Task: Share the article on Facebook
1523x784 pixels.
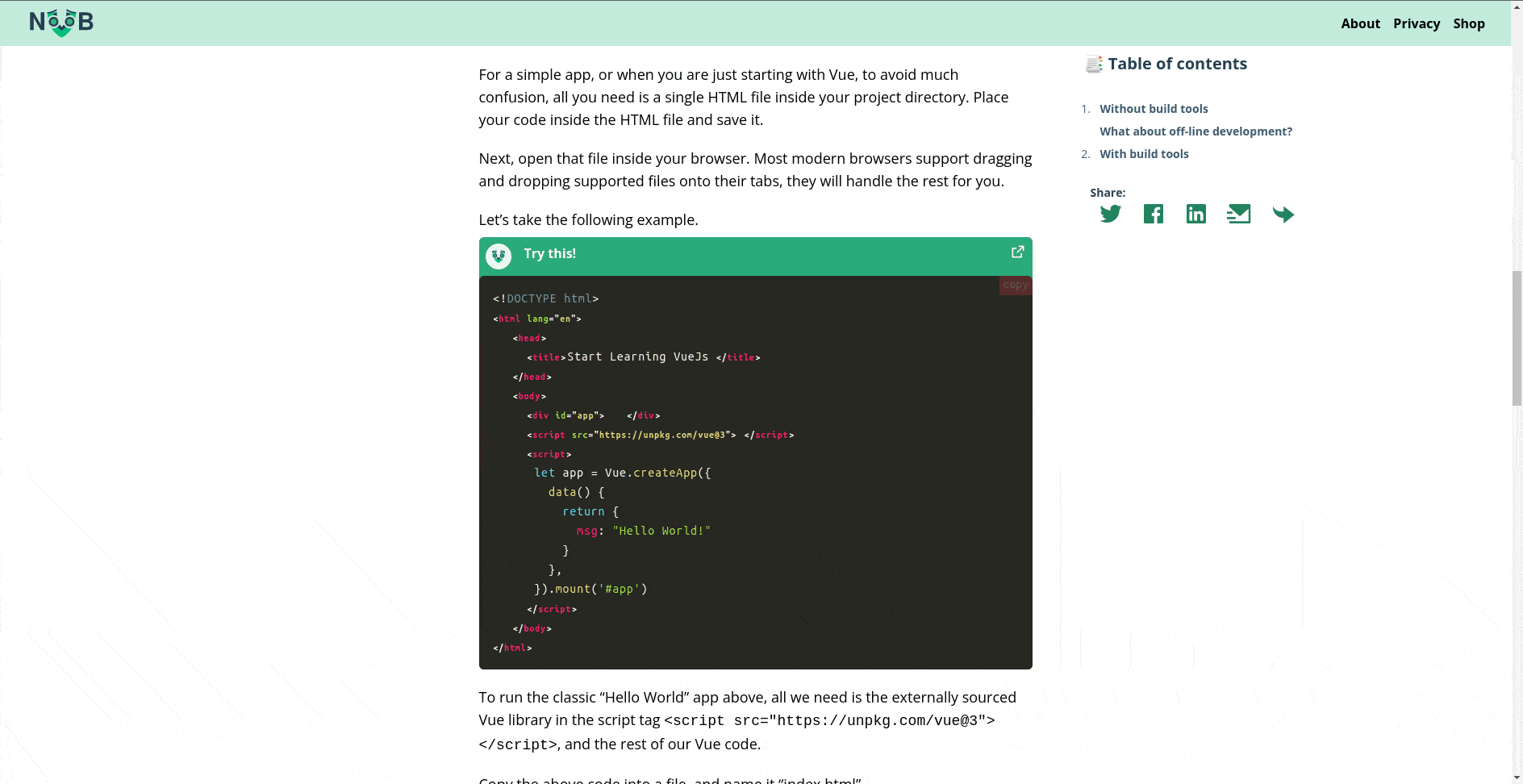Action: click(x=1154, y=213)
